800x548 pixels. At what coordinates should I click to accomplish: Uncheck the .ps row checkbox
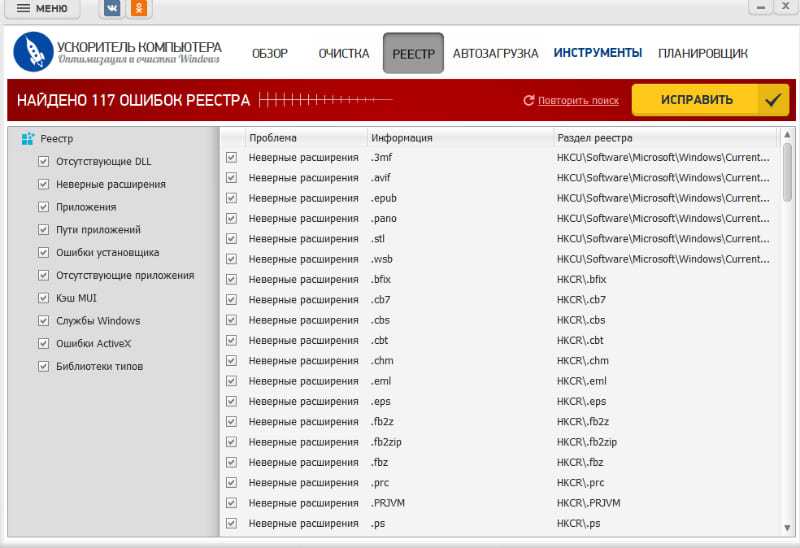pyautogui.click(x=232, y=524)
